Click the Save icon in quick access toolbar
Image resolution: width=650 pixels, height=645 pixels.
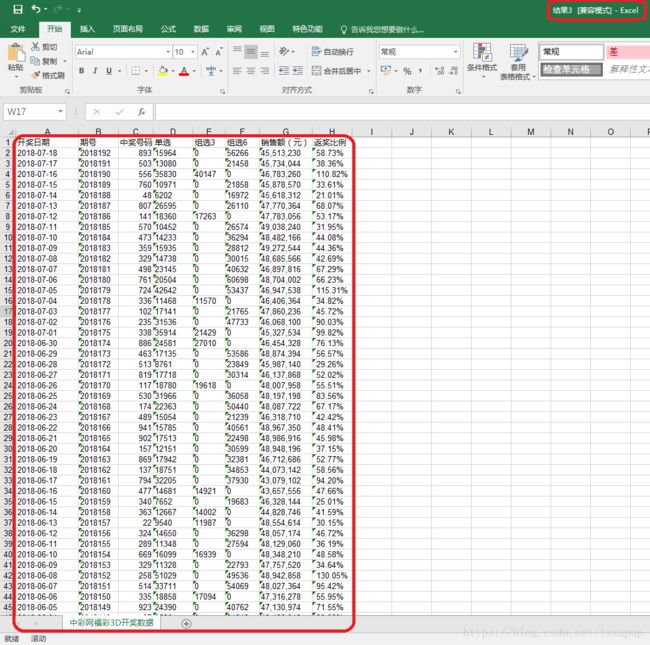(16, 9)
